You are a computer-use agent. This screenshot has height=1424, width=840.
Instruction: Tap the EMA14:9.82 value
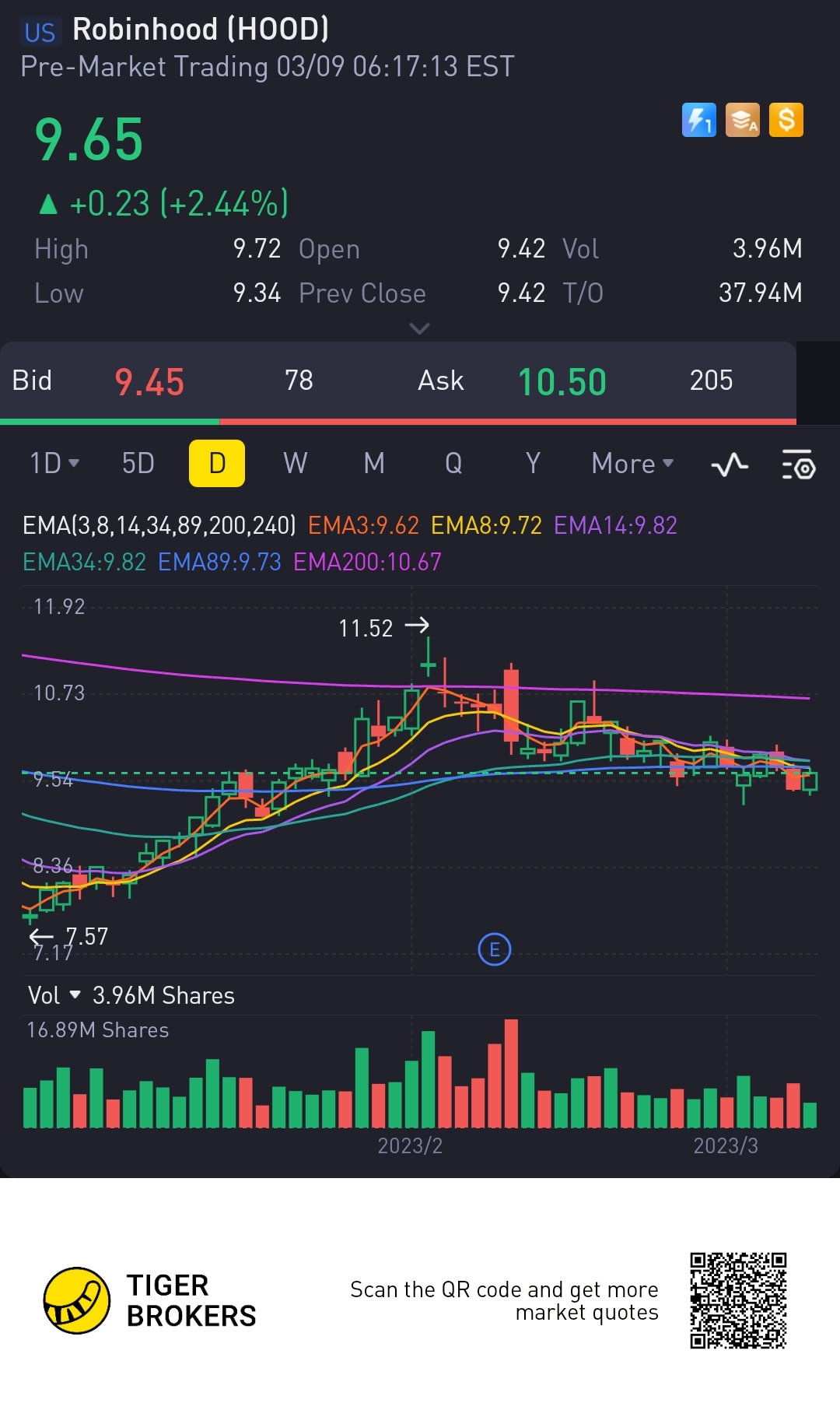click(615, 525)
